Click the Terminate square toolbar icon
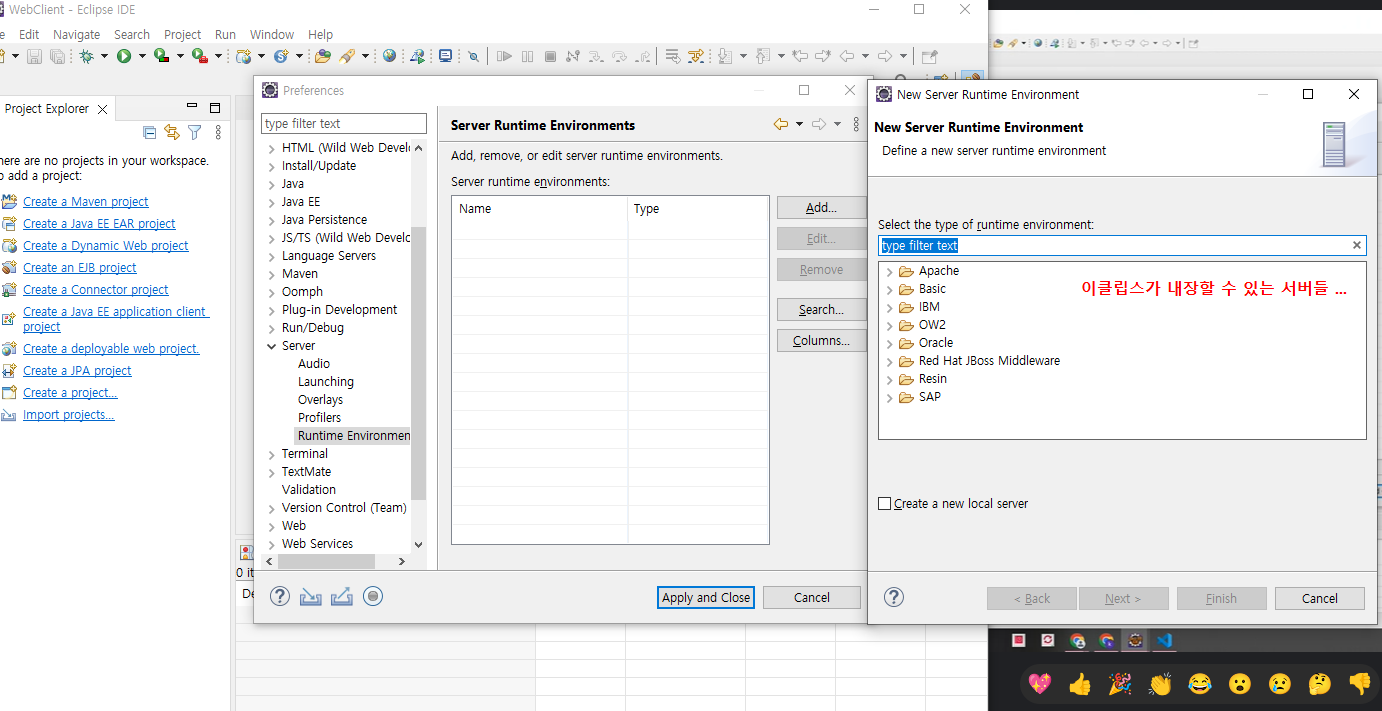Screen dimensions: 1382x711 (550, 57)
